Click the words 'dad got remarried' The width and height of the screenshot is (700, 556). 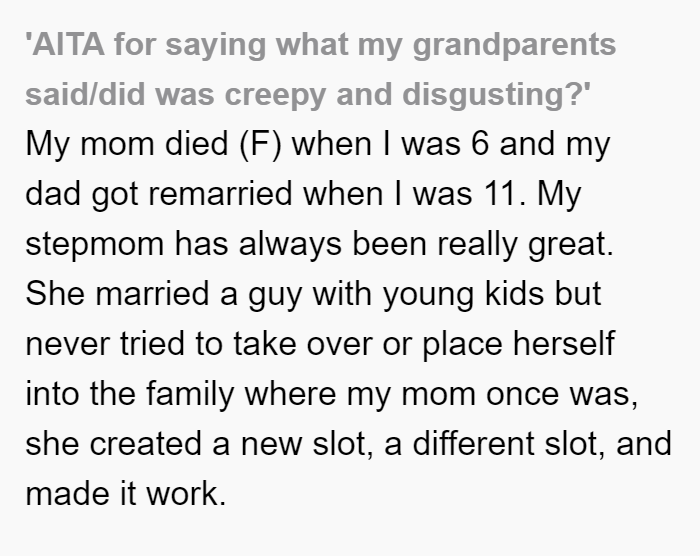[158, 194]
